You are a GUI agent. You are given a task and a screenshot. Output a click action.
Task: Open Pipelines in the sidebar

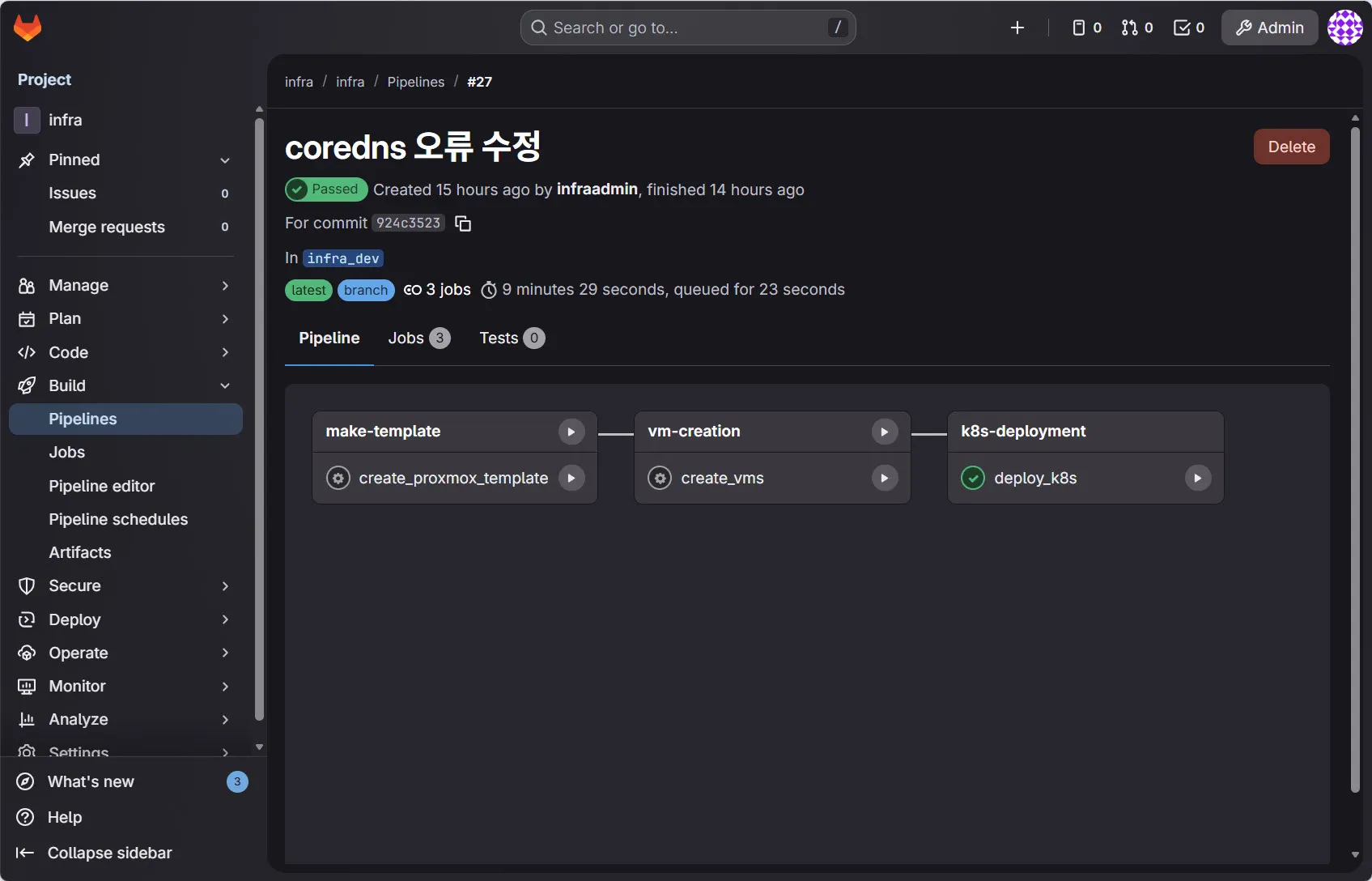[125, 419]
